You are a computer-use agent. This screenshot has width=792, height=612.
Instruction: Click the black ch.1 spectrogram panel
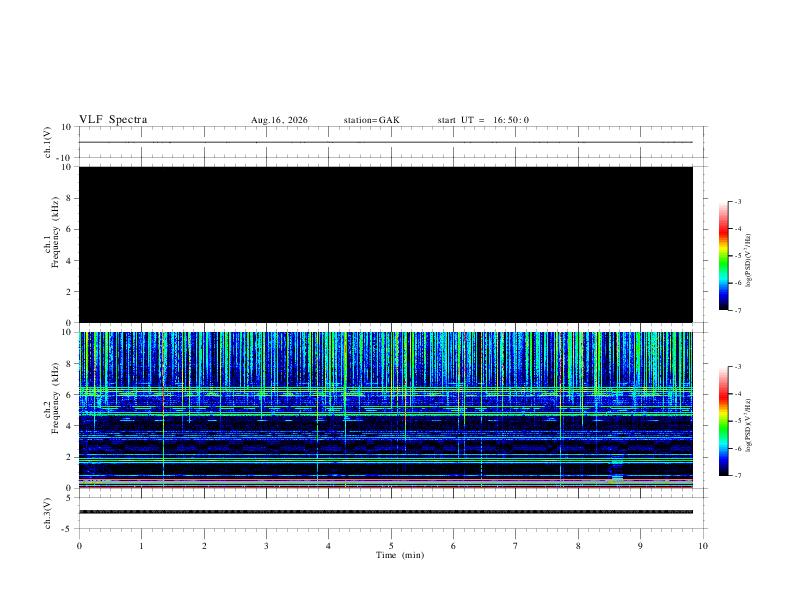coord(386,244)
